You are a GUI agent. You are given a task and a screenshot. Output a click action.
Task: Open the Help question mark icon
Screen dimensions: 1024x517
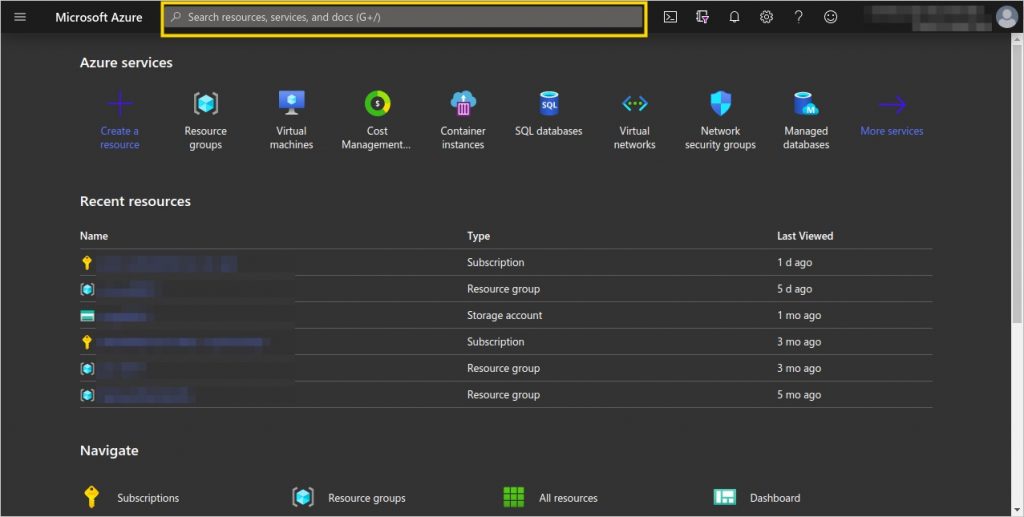tap(798, 18)
